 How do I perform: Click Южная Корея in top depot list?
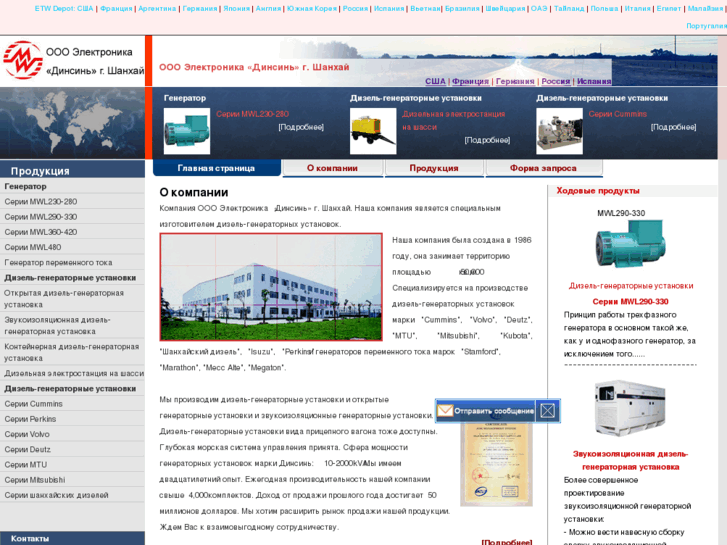pyautogui.click(x=312, y=8)
